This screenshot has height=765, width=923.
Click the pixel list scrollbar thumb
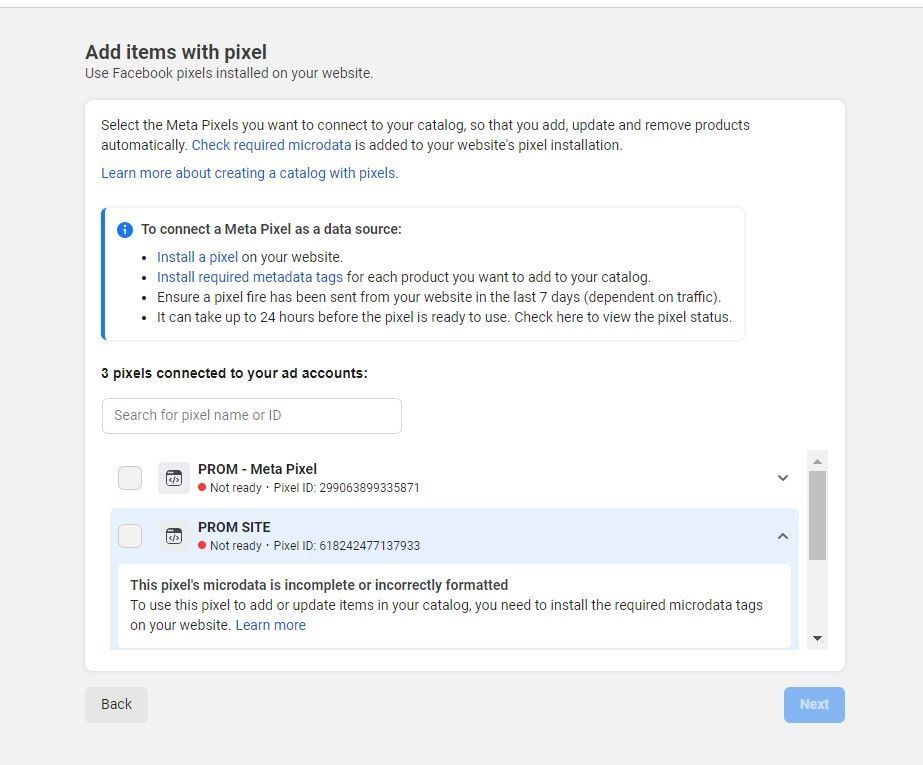(817, 515)
